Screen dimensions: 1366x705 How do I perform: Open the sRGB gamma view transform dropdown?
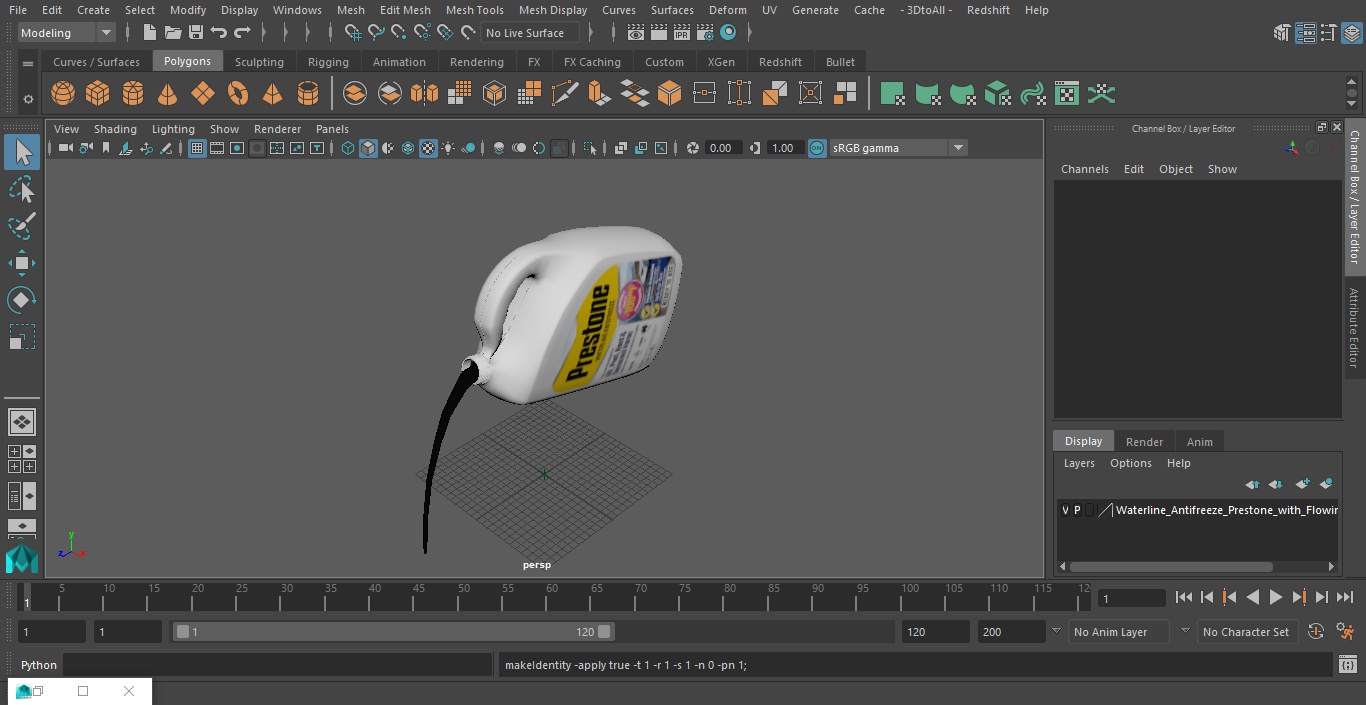pyautogui.click(x=898, y=148)
